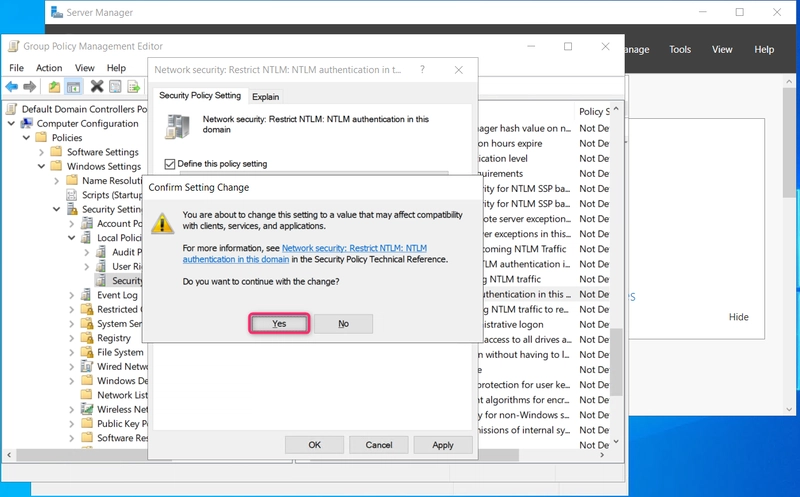The image size is (800, 497).
Task: Click the Group Policy Management Editor window icon
Action: 14,46
